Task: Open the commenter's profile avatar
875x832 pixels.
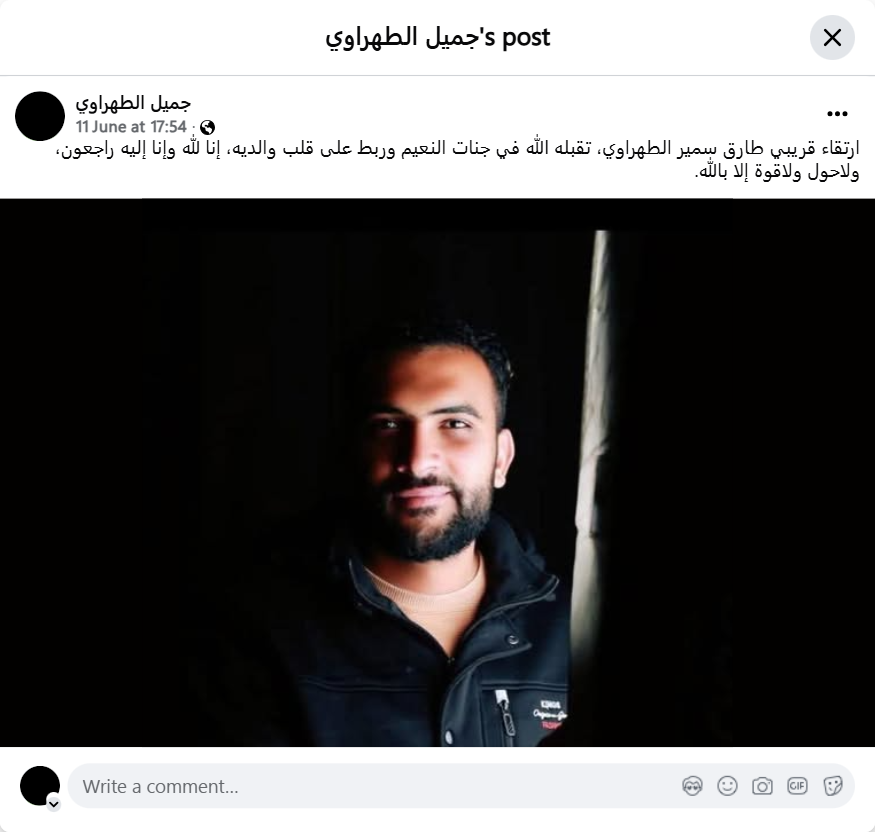Action: (x=40, y=786)
